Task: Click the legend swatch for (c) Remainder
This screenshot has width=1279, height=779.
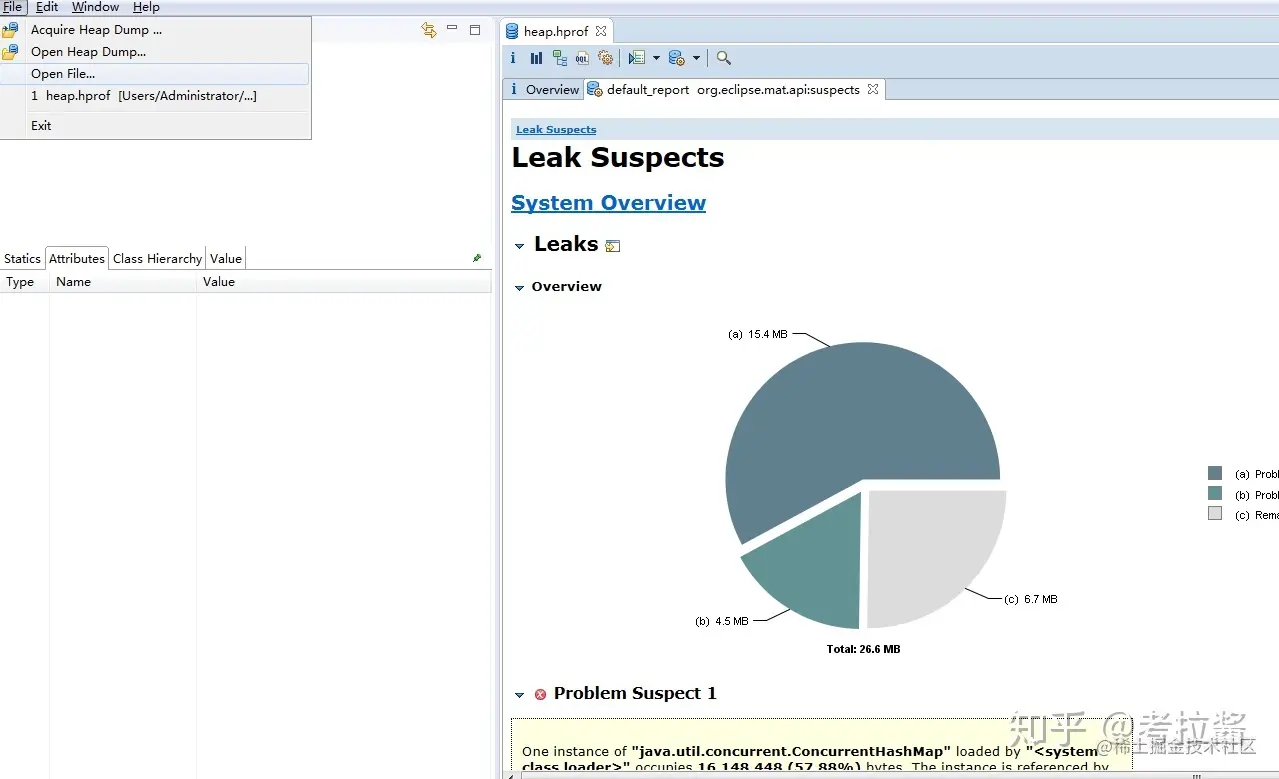Action: 1215,513
